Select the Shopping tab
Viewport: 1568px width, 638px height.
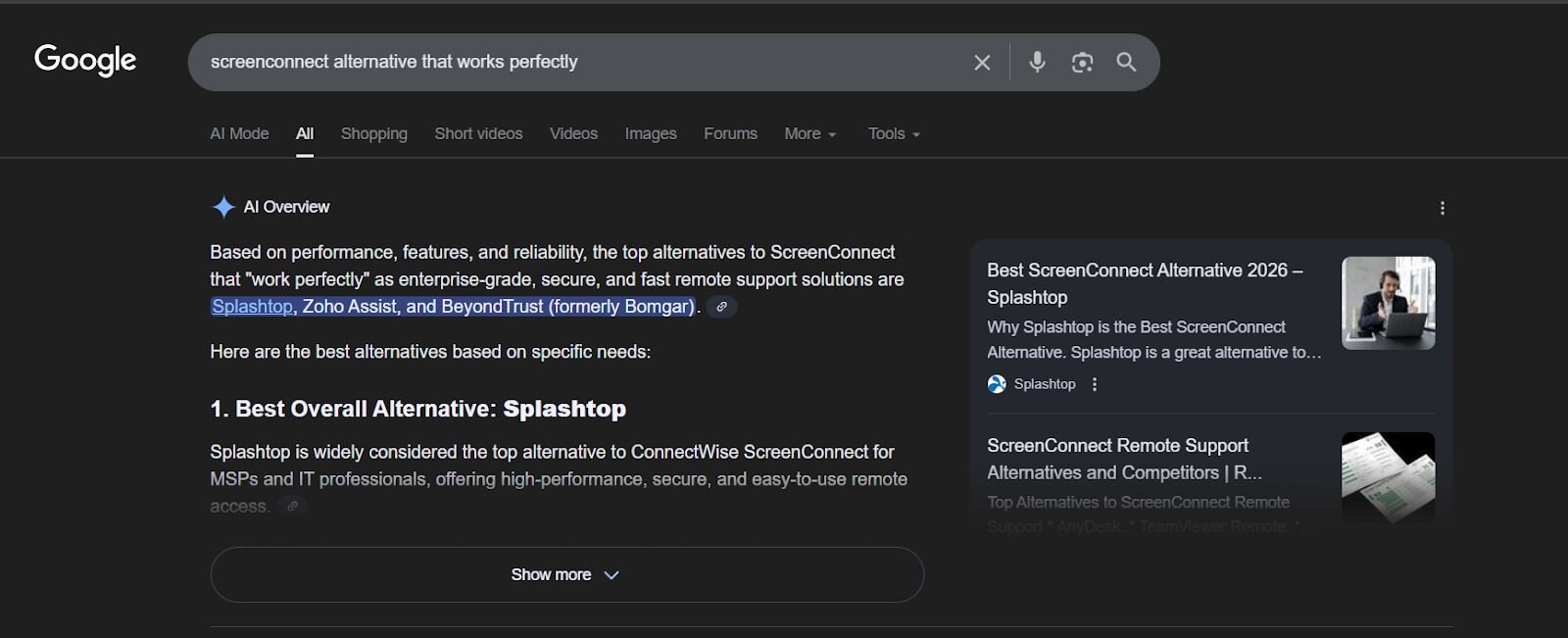coord(373,134)
